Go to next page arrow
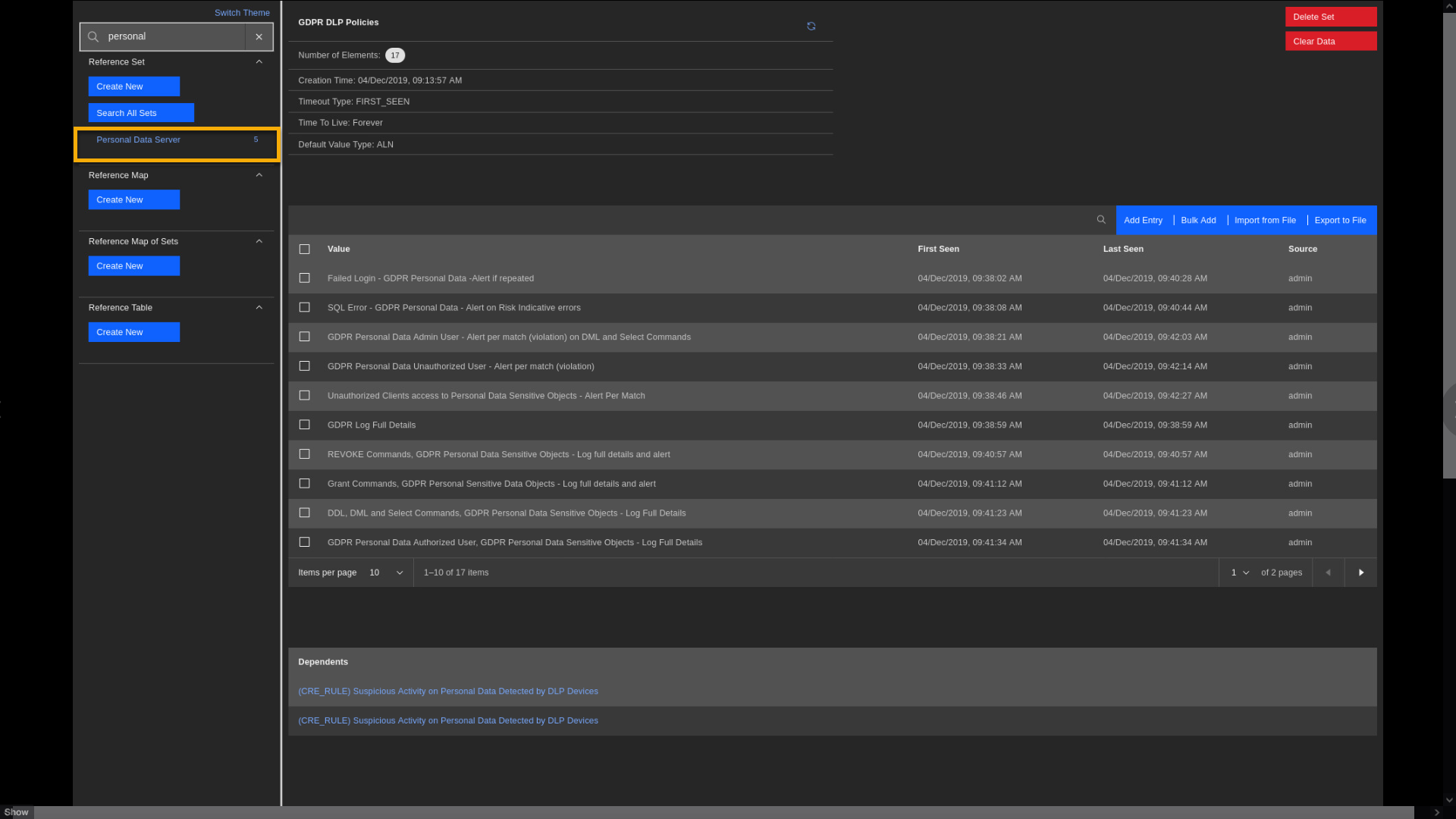The width and height of the screenshot is (1456, 819). pos(1360,573)
